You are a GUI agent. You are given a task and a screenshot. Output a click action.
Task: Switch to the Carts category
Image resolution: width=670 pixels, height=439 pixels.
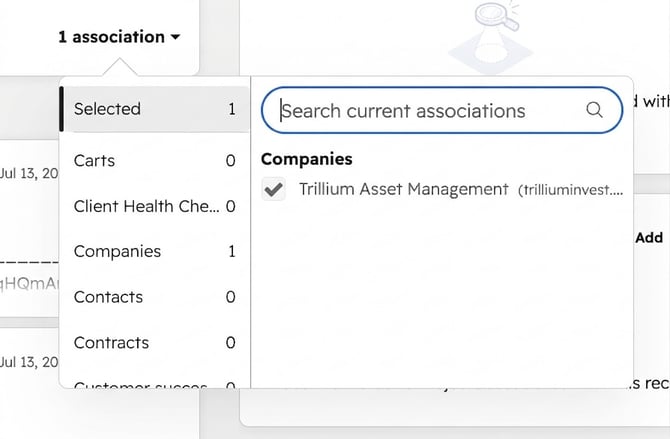154,161
